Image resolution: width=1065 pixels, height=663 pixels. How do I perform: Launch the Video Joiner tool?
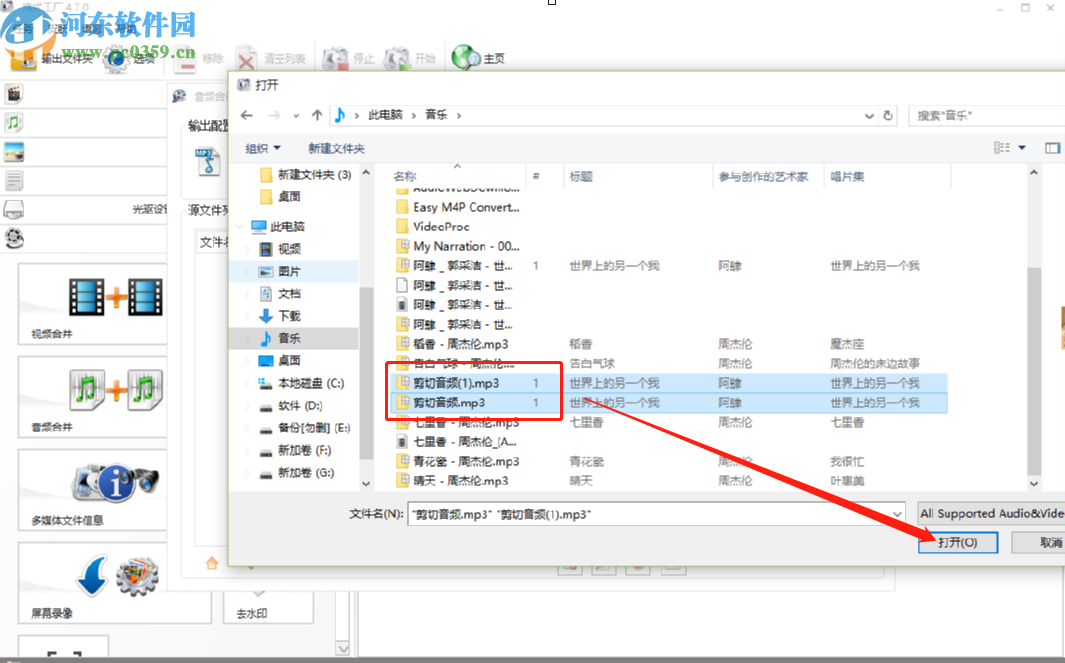pyautogui.click(x=92, y=304)
